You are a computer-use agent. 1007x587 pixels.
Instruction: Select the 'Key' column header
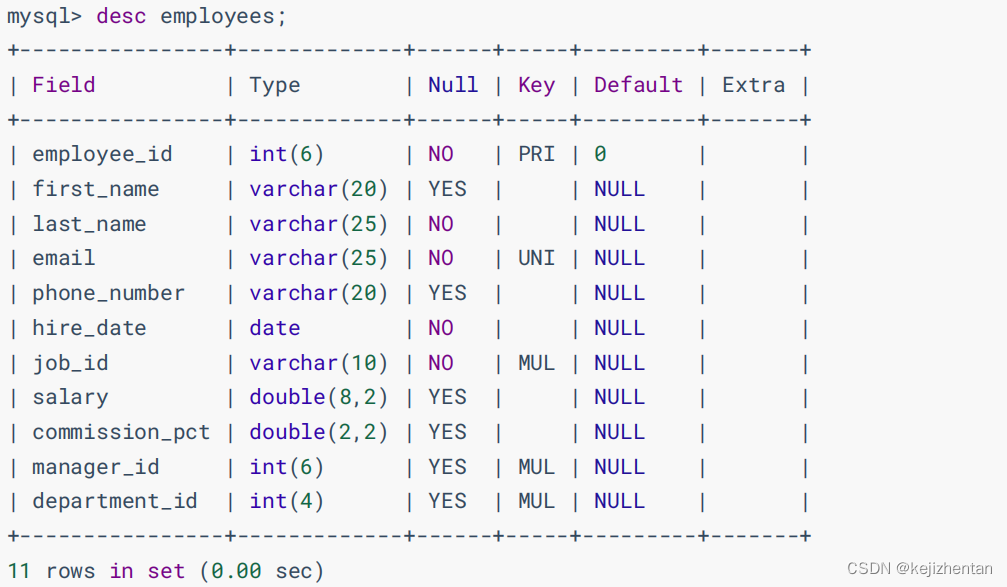(536, 86)
